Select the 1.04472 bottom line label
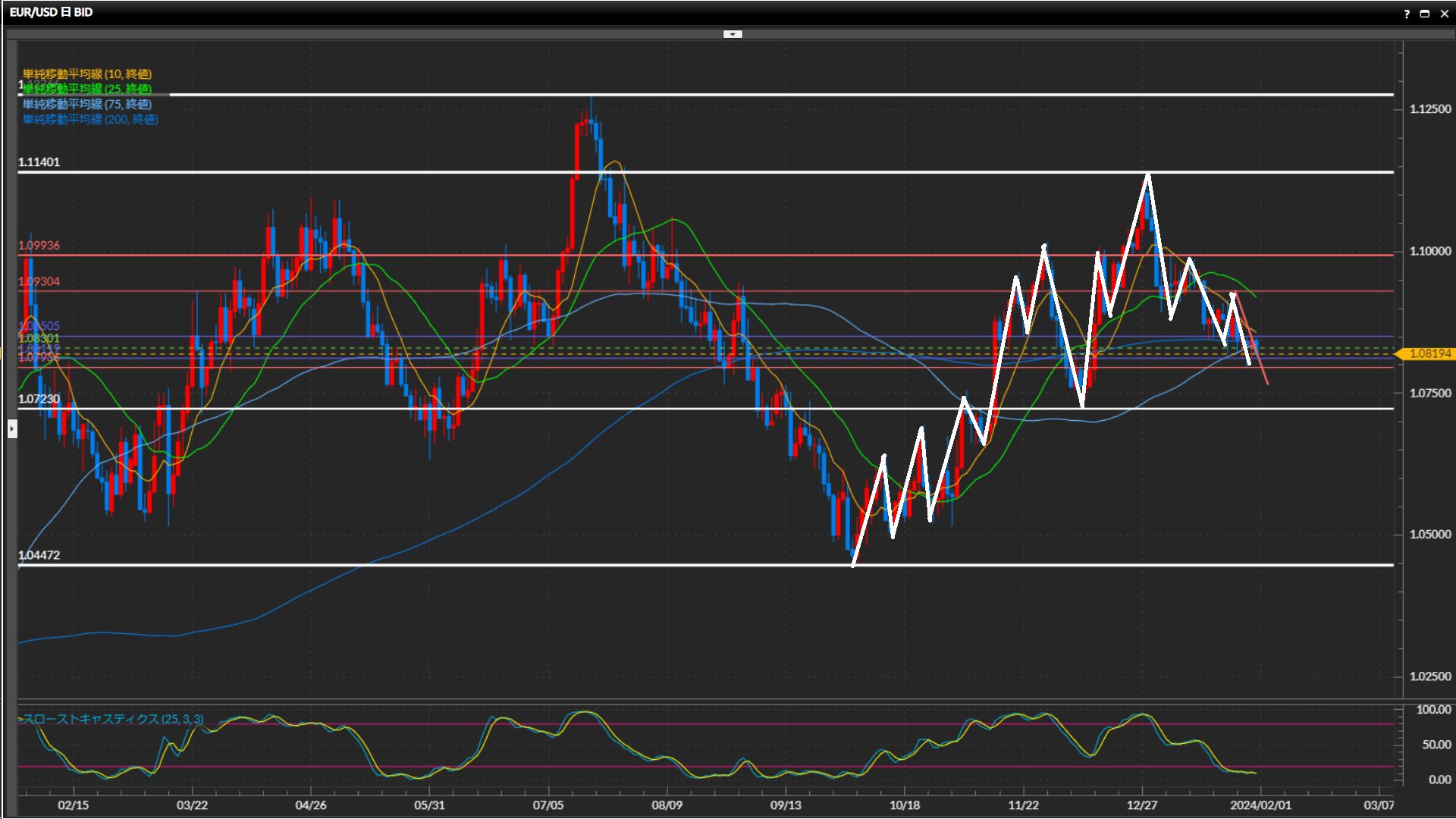Viewport: 1456px width, 819px height. (x=39, y=555)
